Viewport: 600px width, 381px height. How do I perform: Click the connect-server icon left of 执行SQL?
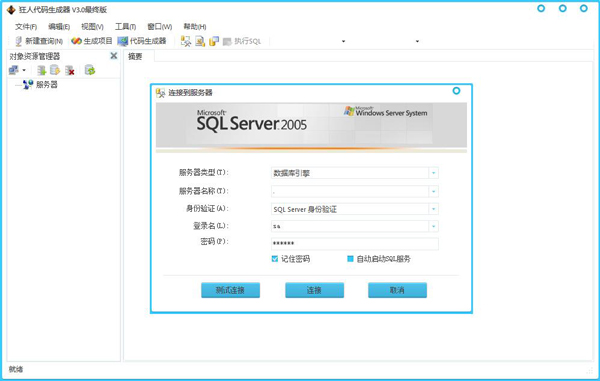pos(186,41)
